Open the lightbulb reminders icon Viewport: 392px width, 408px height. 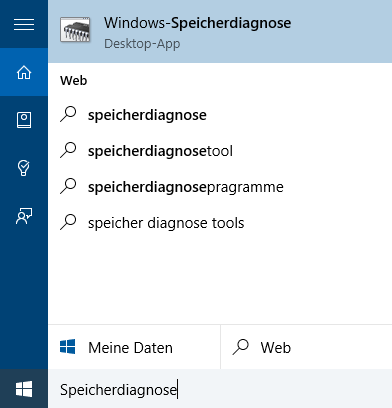pyautogui.click(x=23, y=168)
